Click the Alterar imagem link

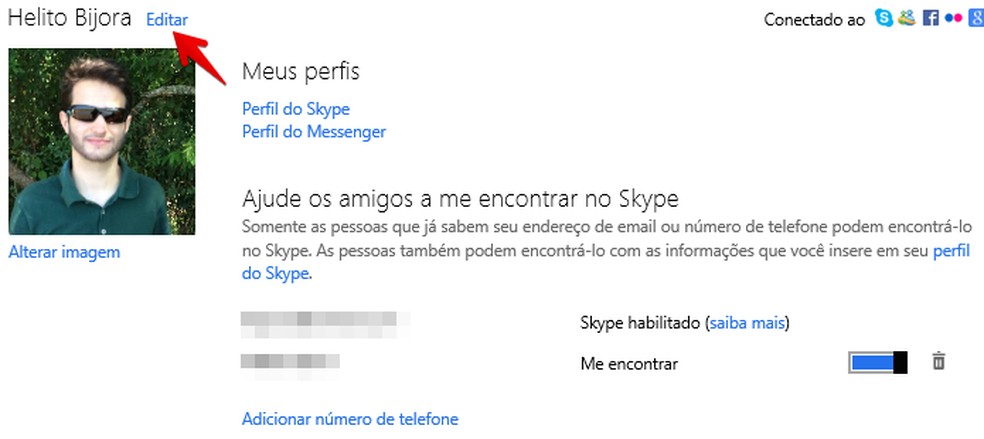(64, 252)
